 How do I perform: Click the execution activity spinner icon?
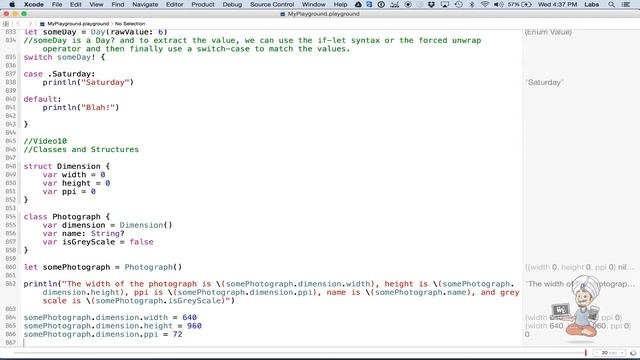[633, 353]
